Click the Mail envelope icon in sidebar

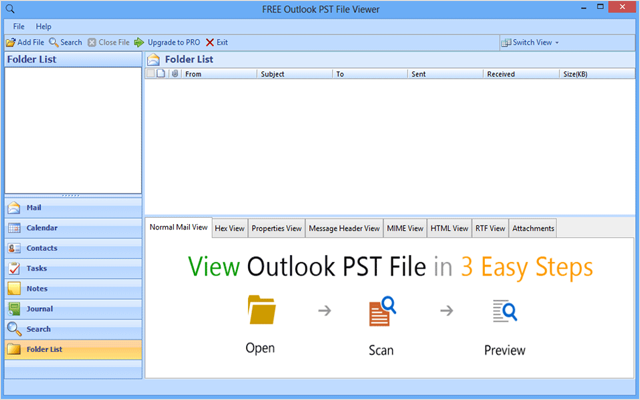pyautogui.click(x=14, y=208)
